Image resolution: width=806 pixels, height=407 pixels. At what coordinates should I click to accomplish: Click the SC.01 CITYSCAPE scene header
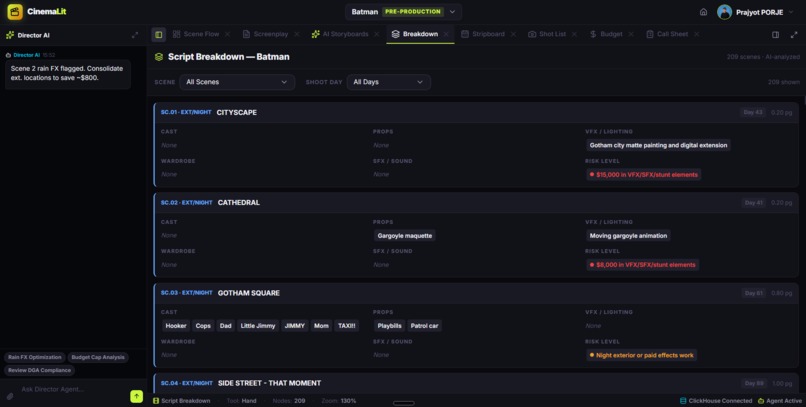coord(476,113)
